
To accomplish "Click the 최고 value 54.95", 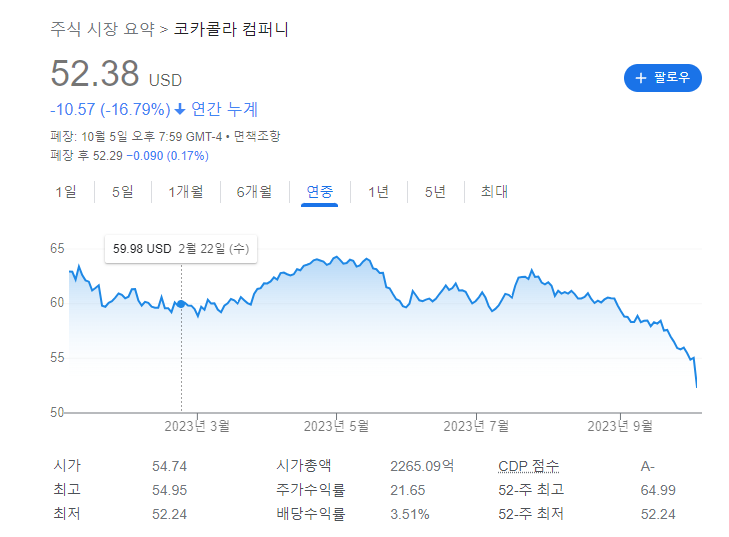I will (169, 490).
